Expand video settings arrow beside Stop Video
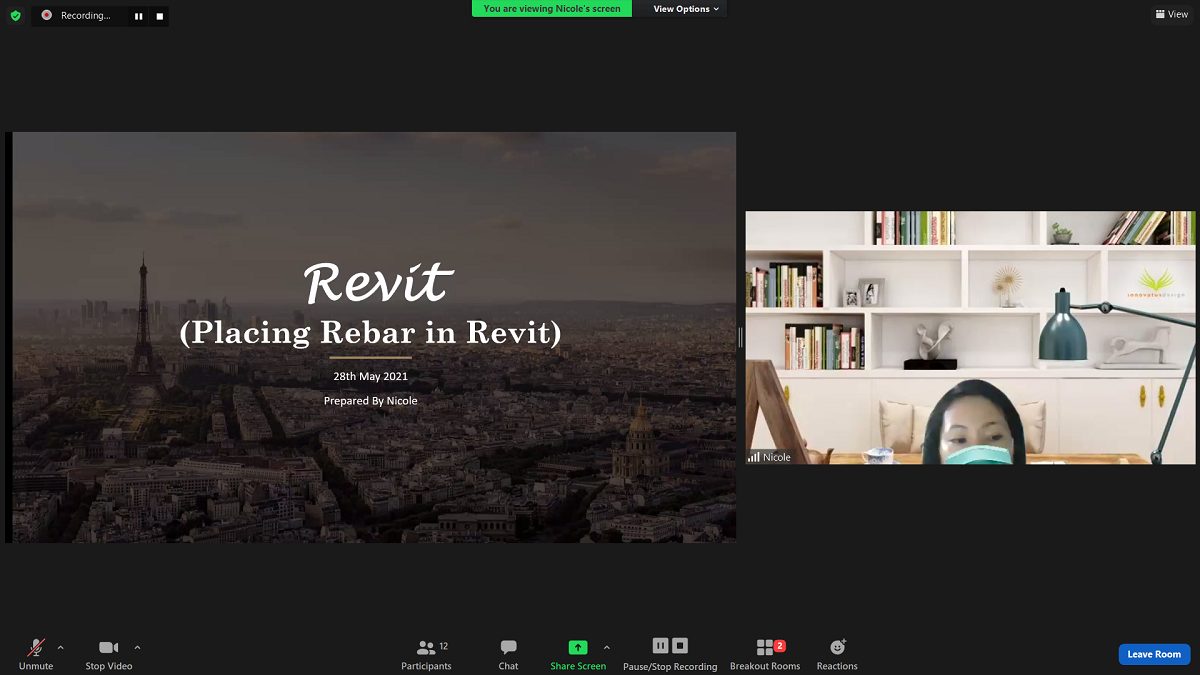Screen dimensions: 1200x675 (x=137, y=647)
